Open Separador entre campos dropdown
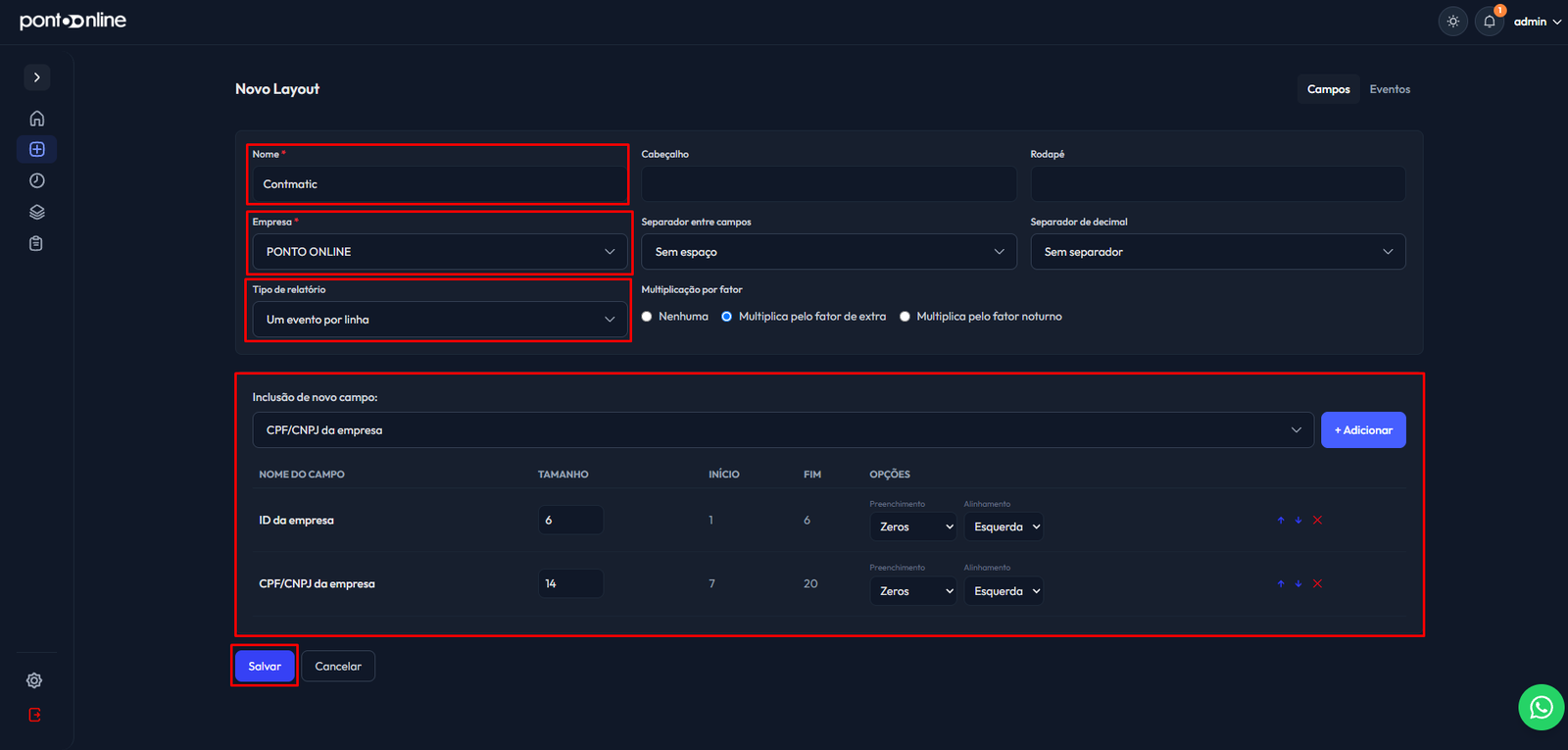The height and width of the screenshot is (750, 1568). tap(829, 252)
